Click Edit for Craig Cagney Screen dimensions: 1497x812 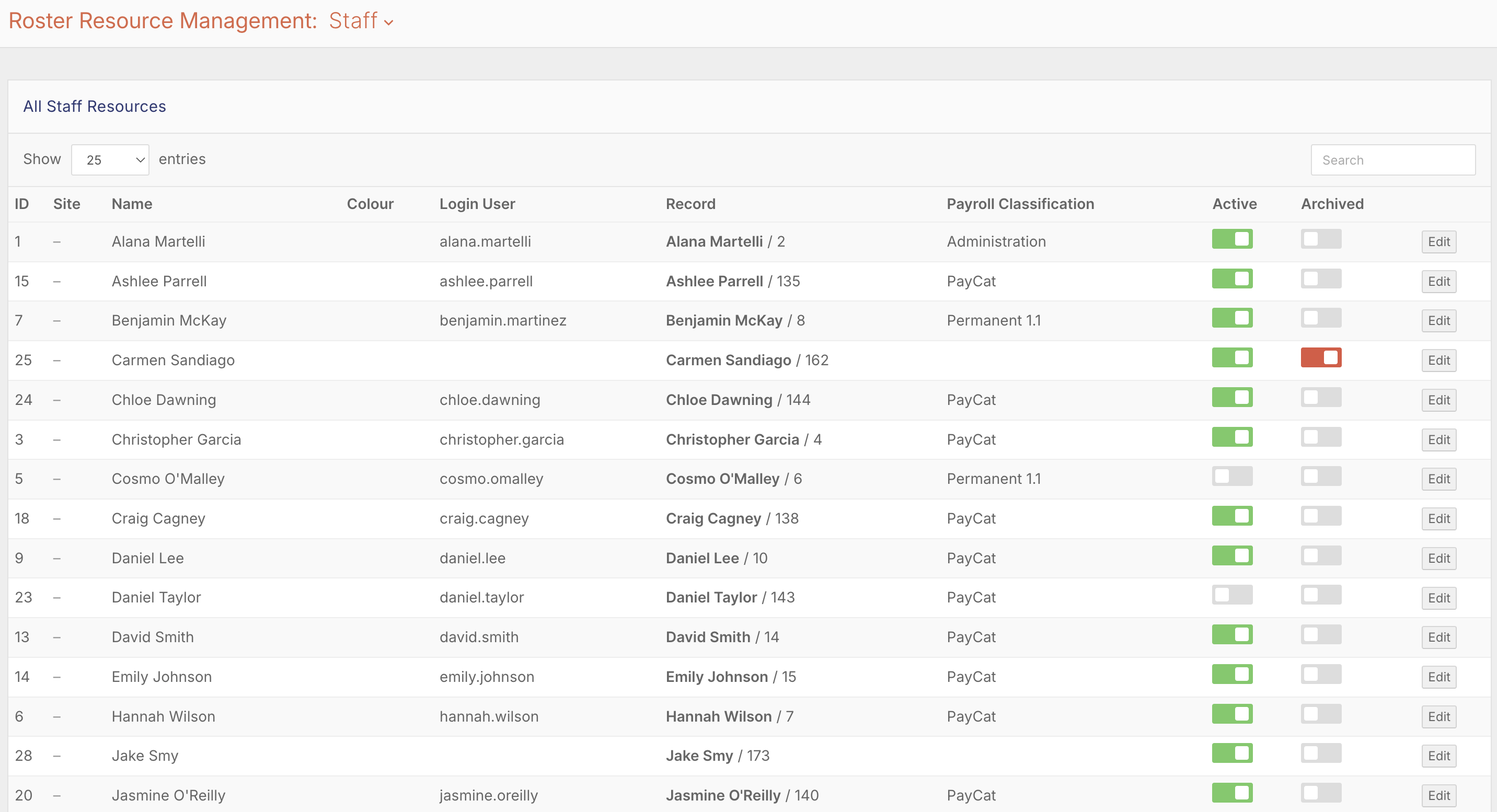pos(1439,519)
